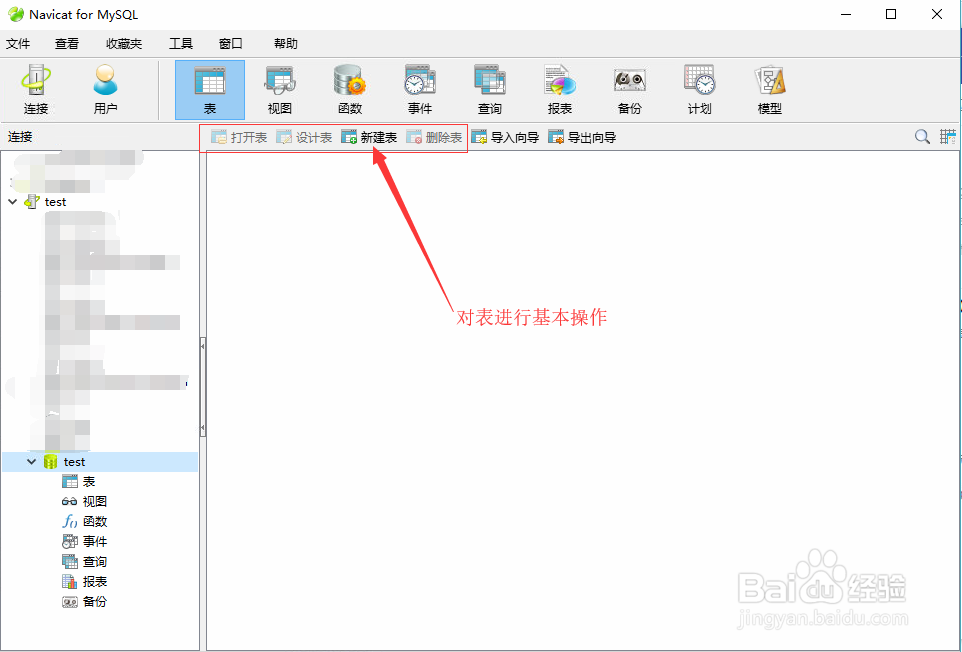This screenshot has width=962, height=652.
Task: Open the 连接 connection tool
Action: coord(36,90)
